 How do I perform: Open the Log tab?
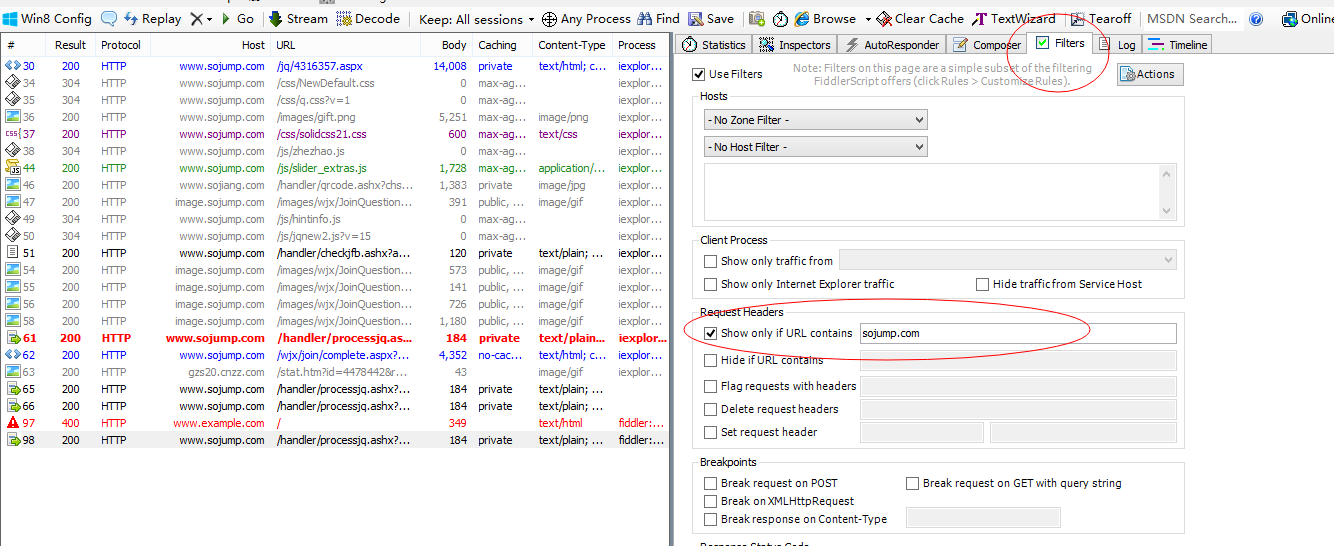(x=1117, y=44)
